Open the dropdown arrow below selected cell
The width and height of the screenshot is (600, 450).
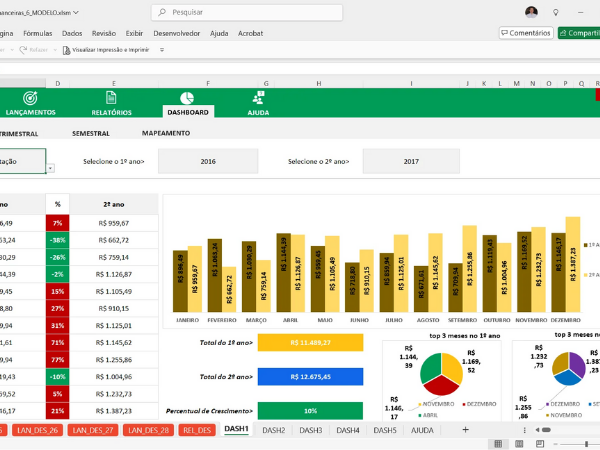pos(50,169)
